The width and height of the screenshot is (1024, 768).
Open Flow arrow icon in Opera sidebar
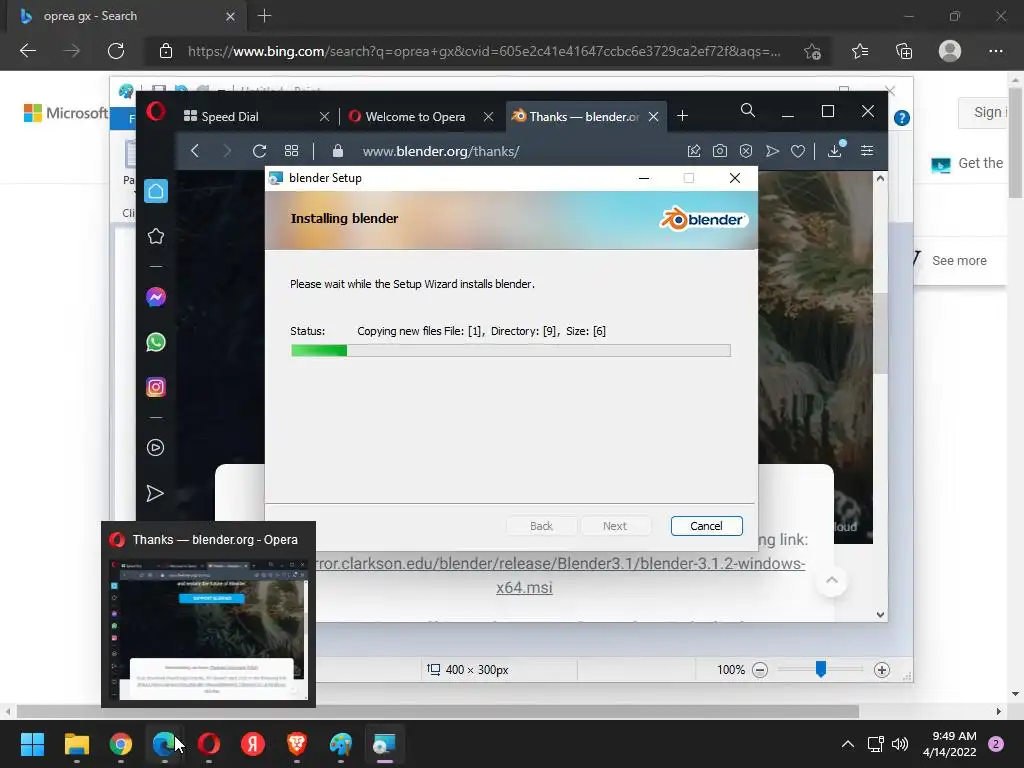tap(155, 493)
